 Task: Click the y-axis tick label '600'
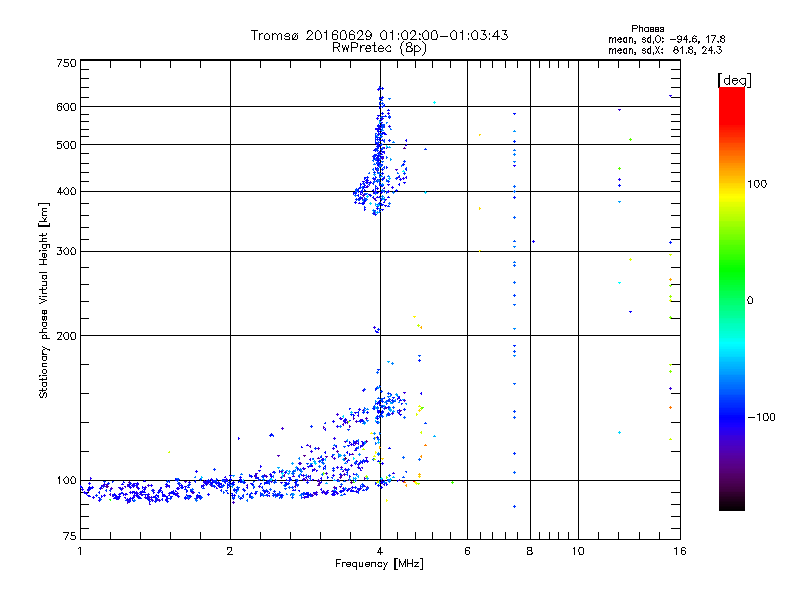tap(66, 107)
